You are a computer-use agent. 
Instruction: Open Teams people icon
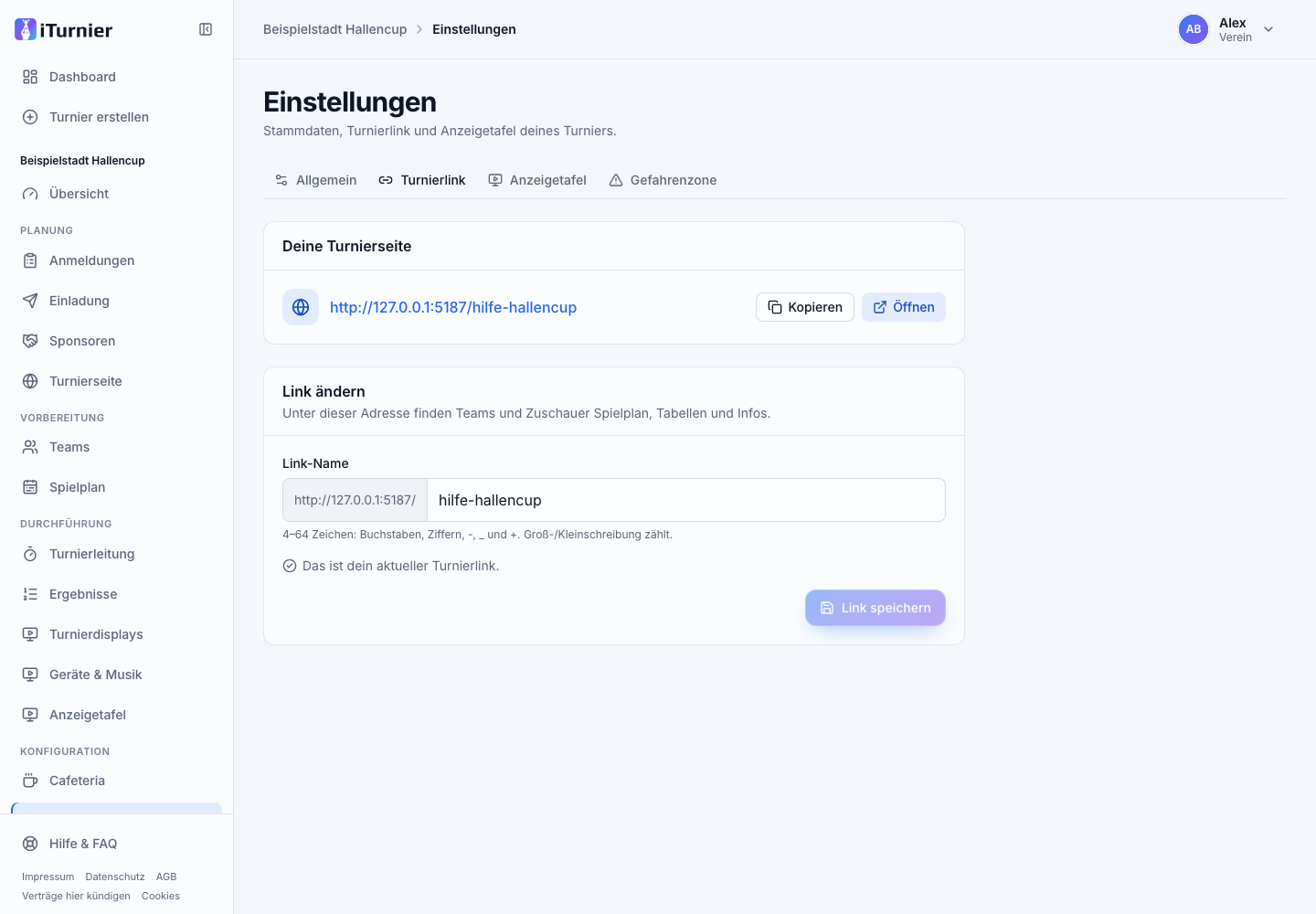coord(30,447)
